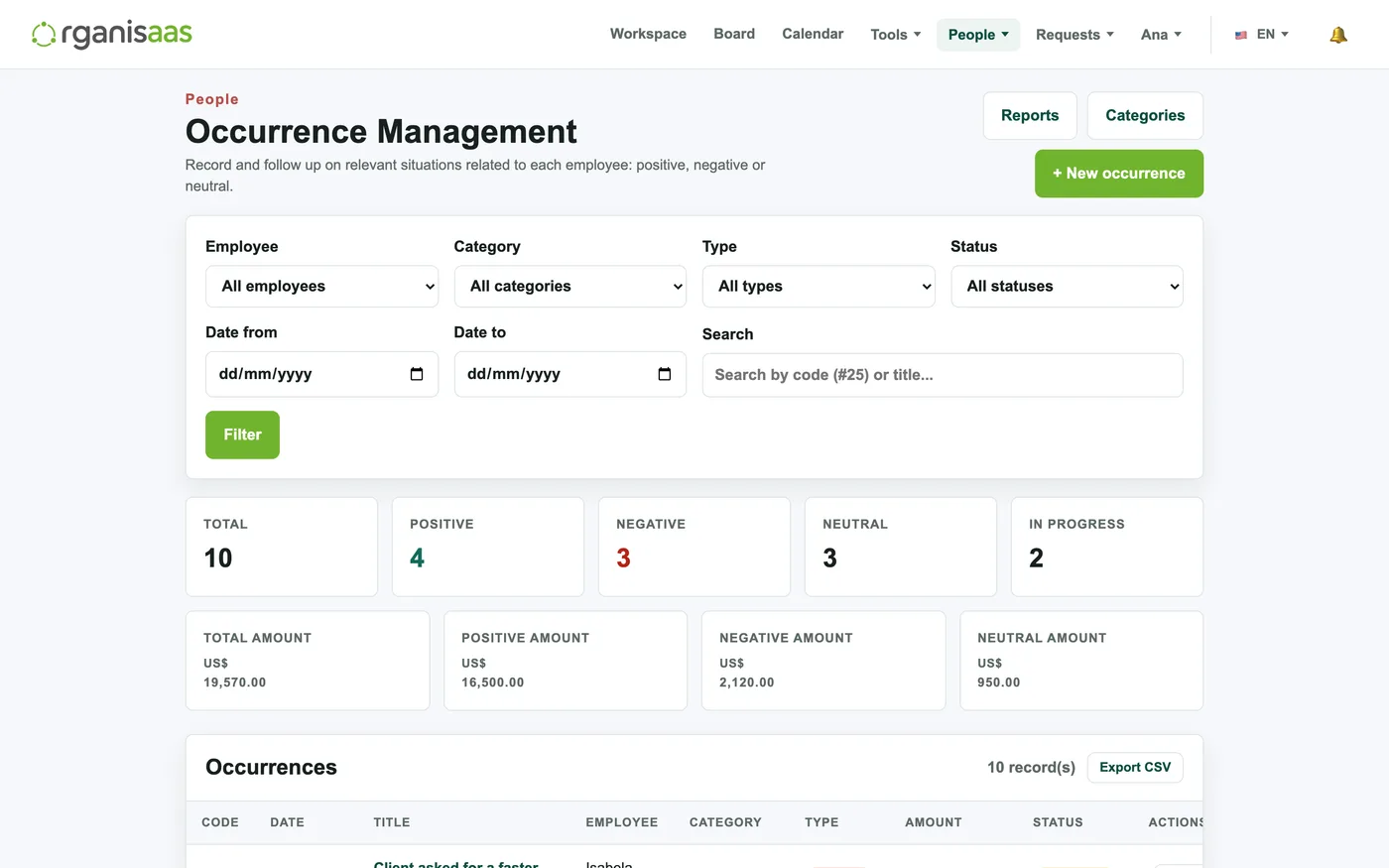Viewport: 1389px width, 868px height.
Task: Click the US flag language icon
Action: click(1241, 35)
